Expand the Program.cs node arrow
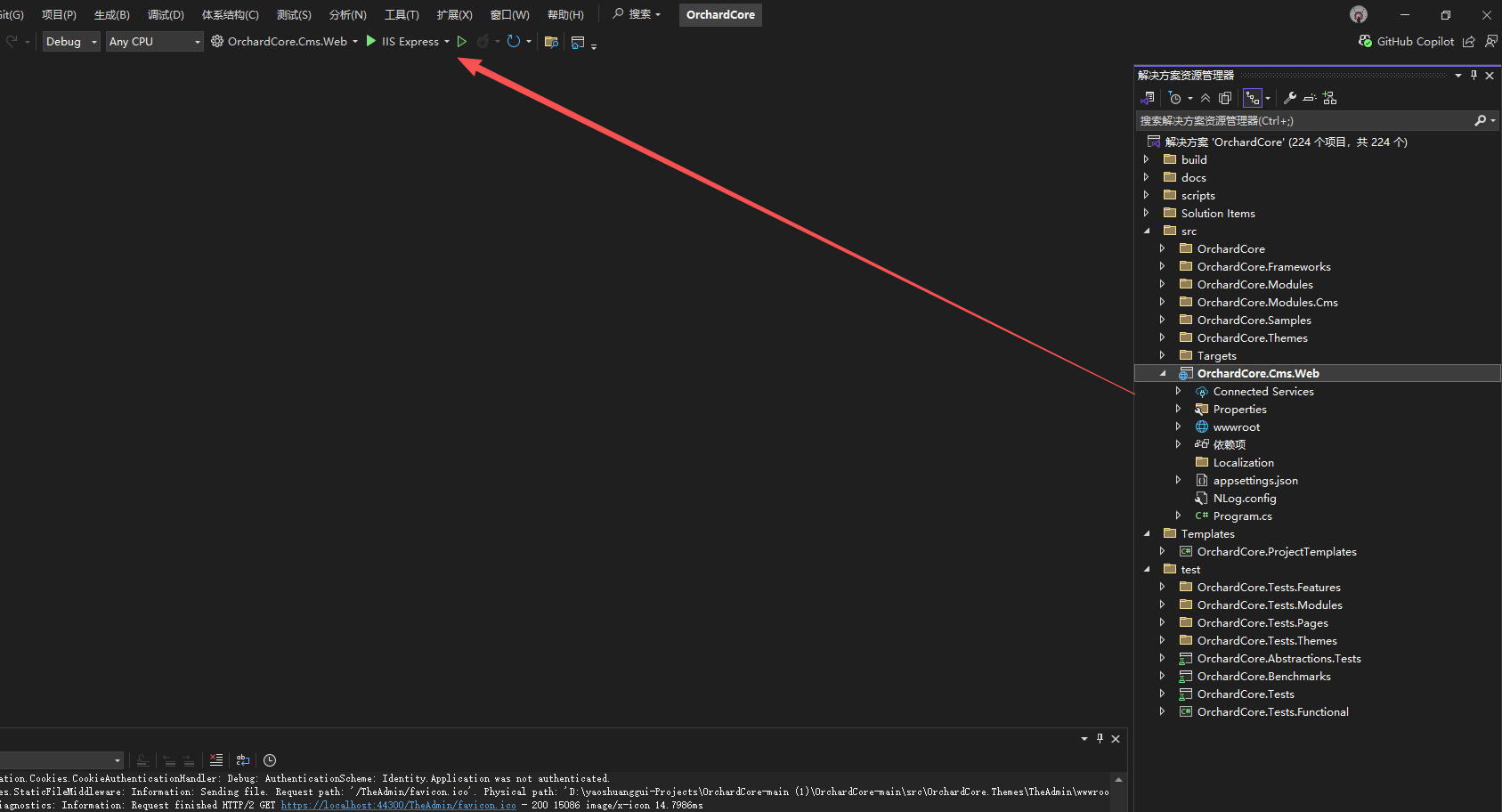 (x=1179, y=516)
